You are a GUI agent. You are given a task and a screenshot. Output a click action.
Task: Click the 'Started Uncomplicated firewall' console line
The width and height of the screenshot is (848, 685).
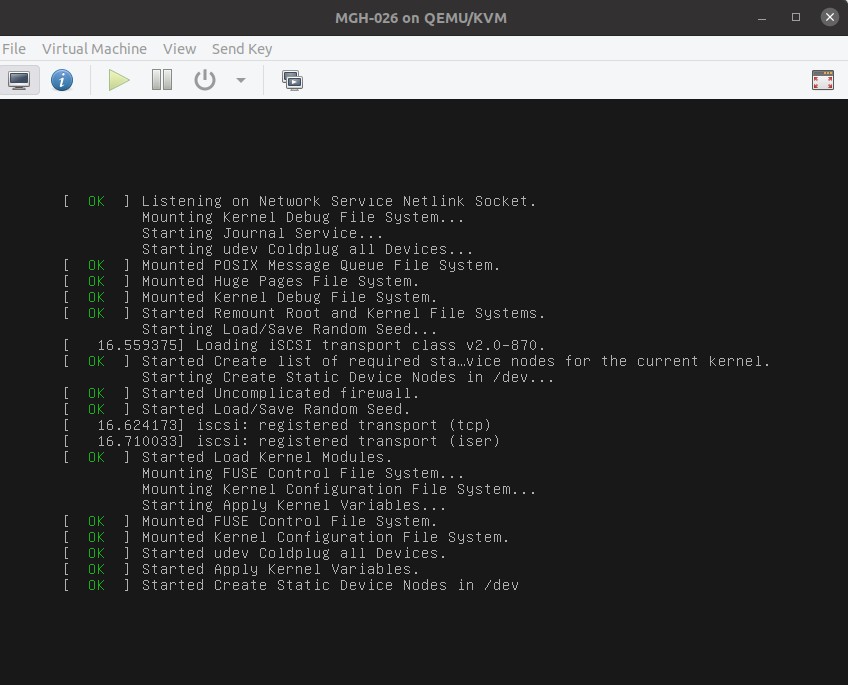point(280,393)
